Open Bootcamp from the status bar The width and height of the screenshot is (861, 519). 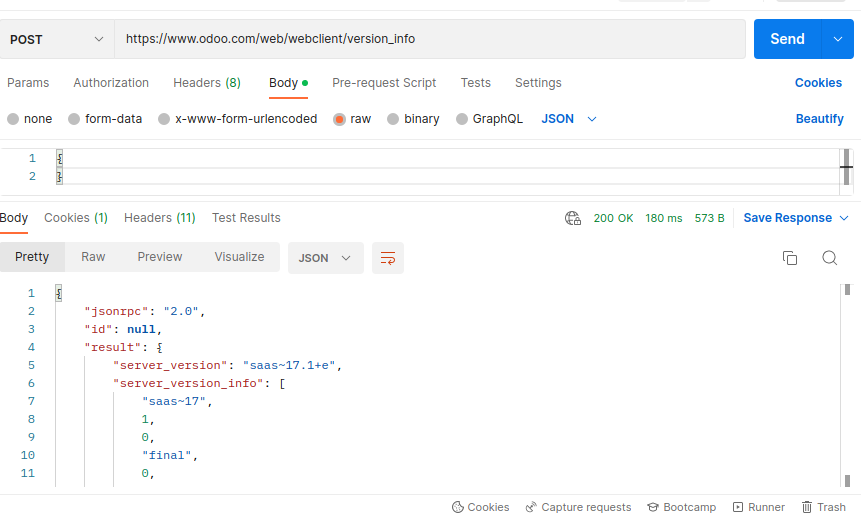coord(681,507)
